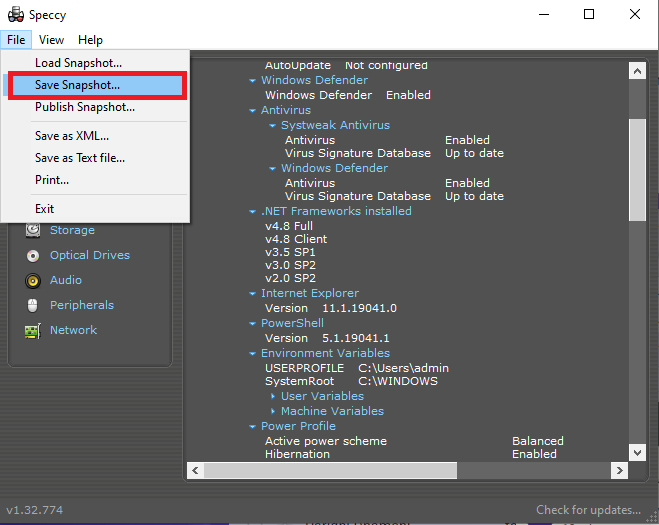This screenshot has width=659, height=525.
Task: Click the horizontal scrollbar left arrow
Action: tap(195, 470)
